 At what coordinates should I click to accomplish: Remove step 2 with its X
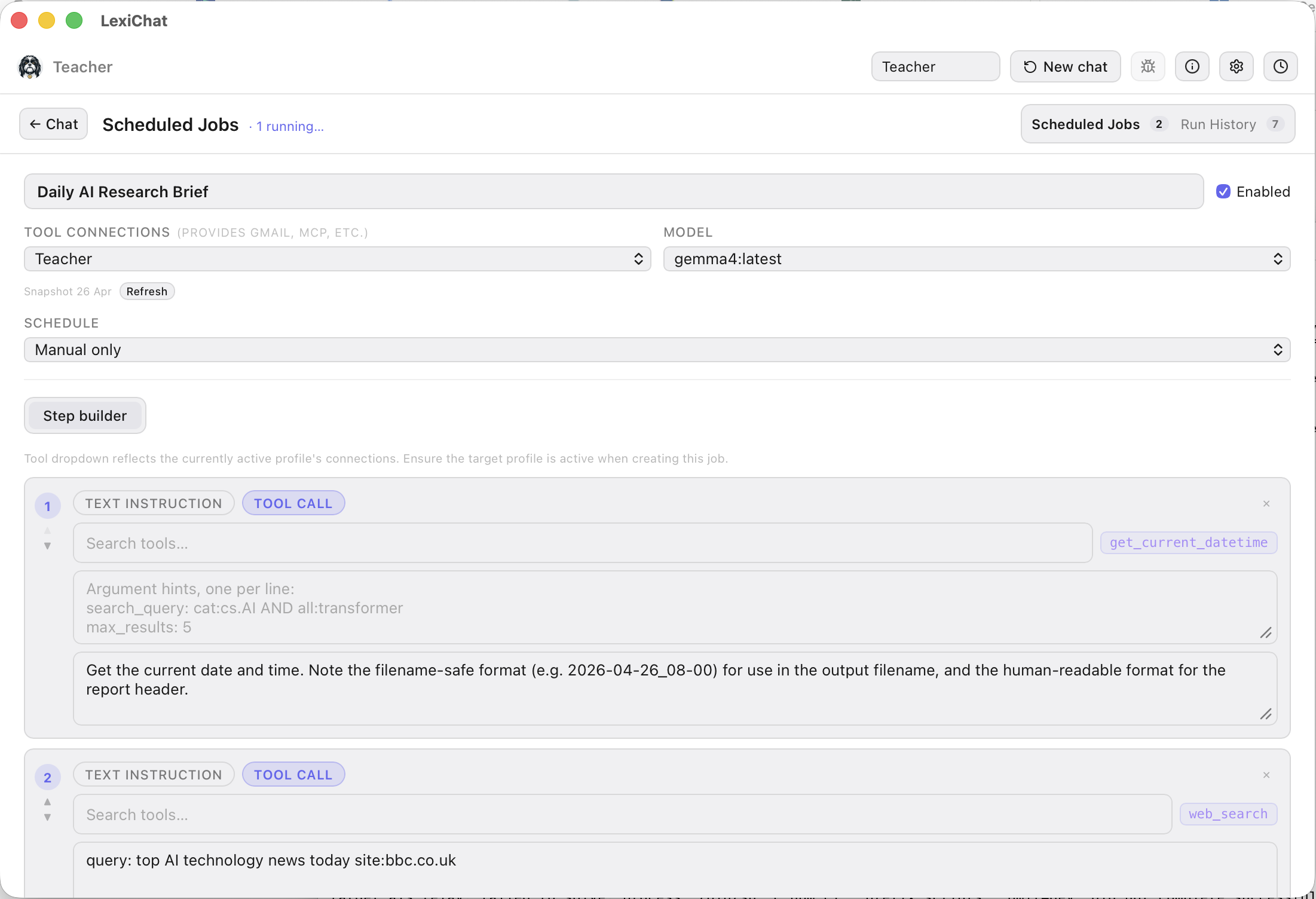(x=1266, y=775)
